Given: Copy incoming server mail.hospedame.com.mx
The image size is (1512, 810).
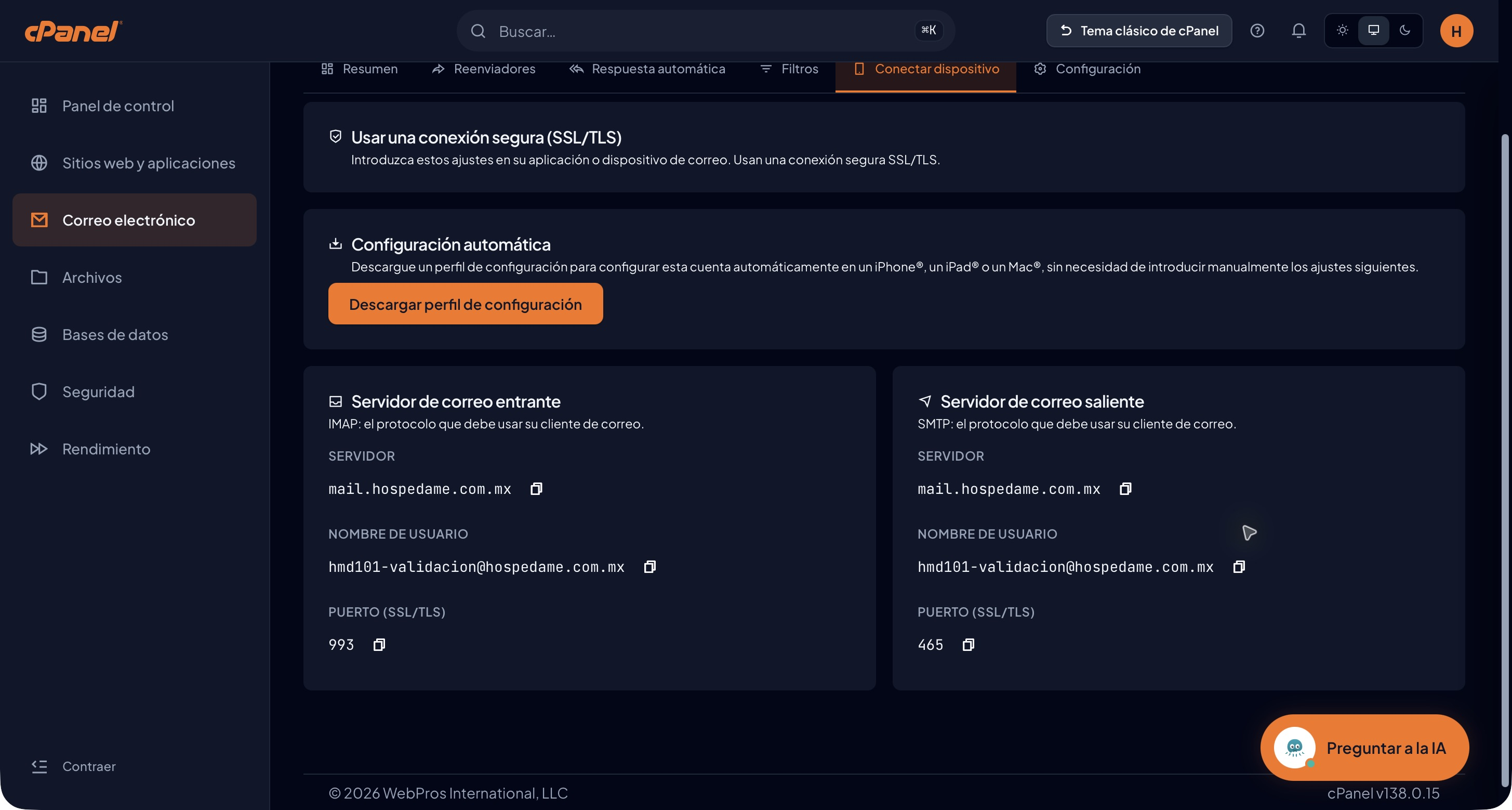Looking at the screenshot, I should 536,489.
